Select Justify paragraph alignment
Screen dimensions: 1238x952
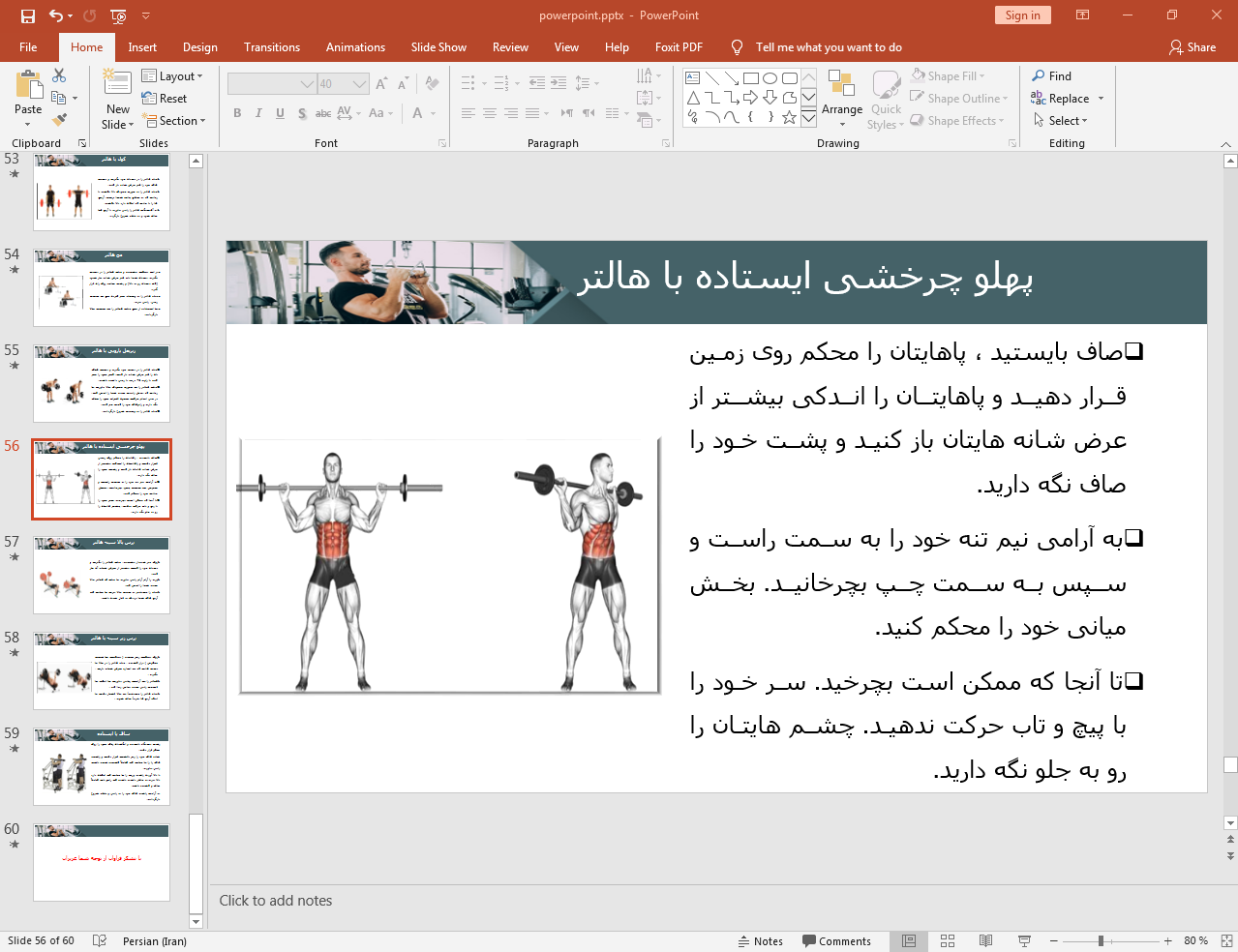click(x=532, y=113)
